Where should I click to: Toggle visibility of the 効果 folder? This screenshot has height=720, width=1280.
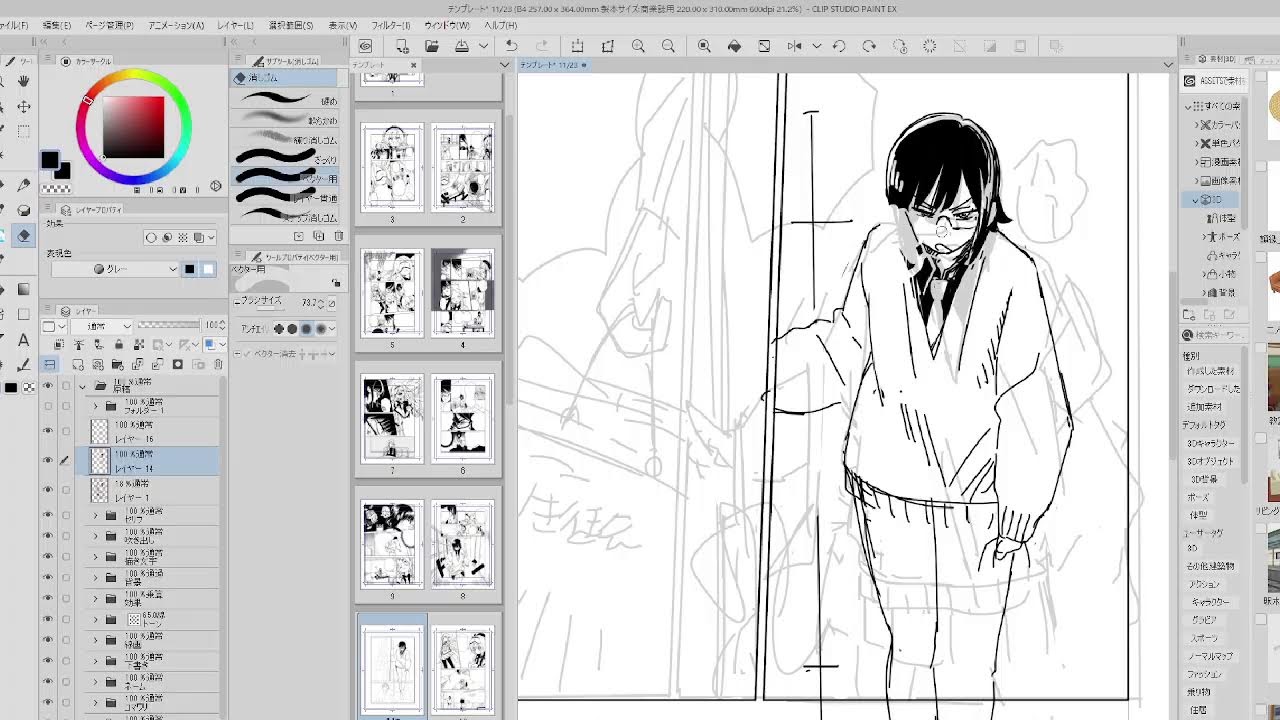[48, 598]
